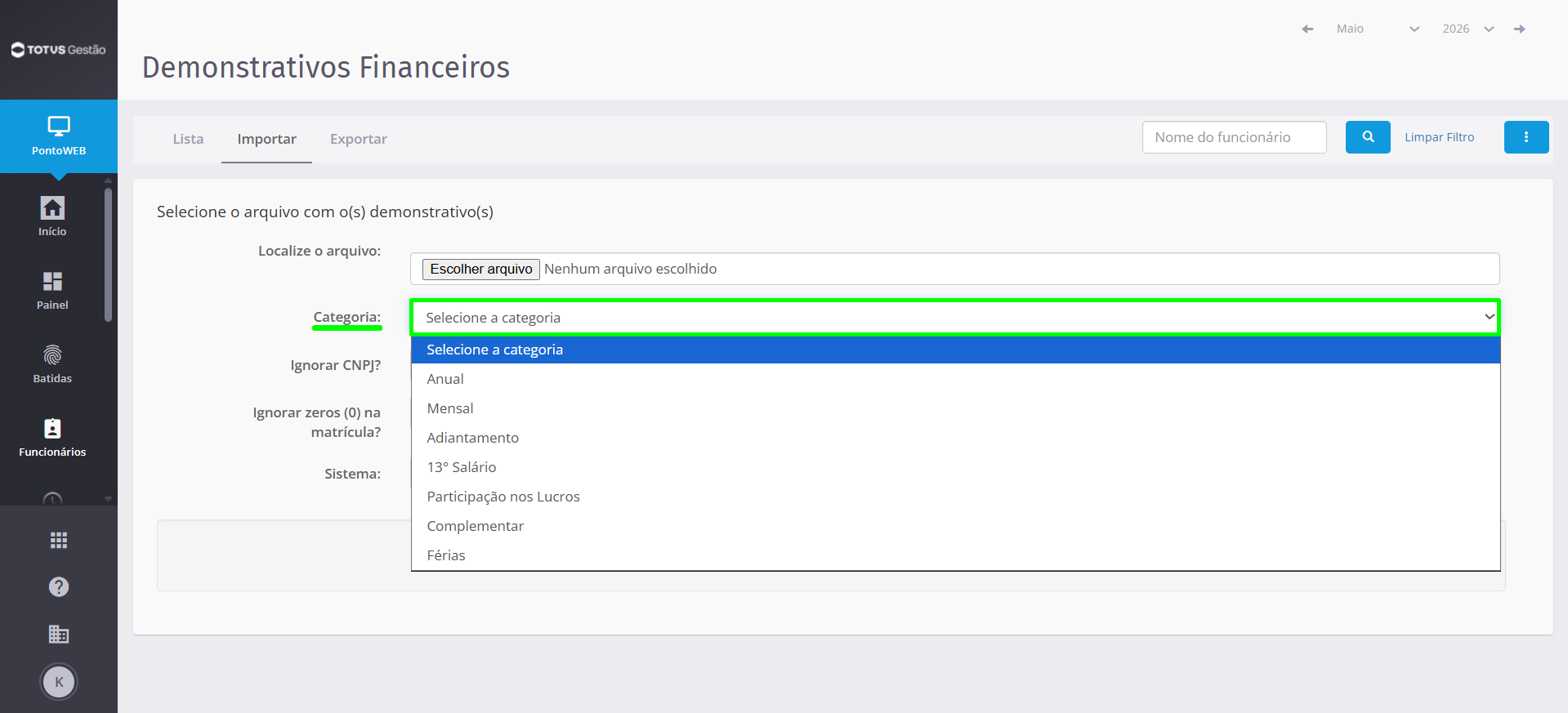Switch to the Importar tab

coord(266,139)
